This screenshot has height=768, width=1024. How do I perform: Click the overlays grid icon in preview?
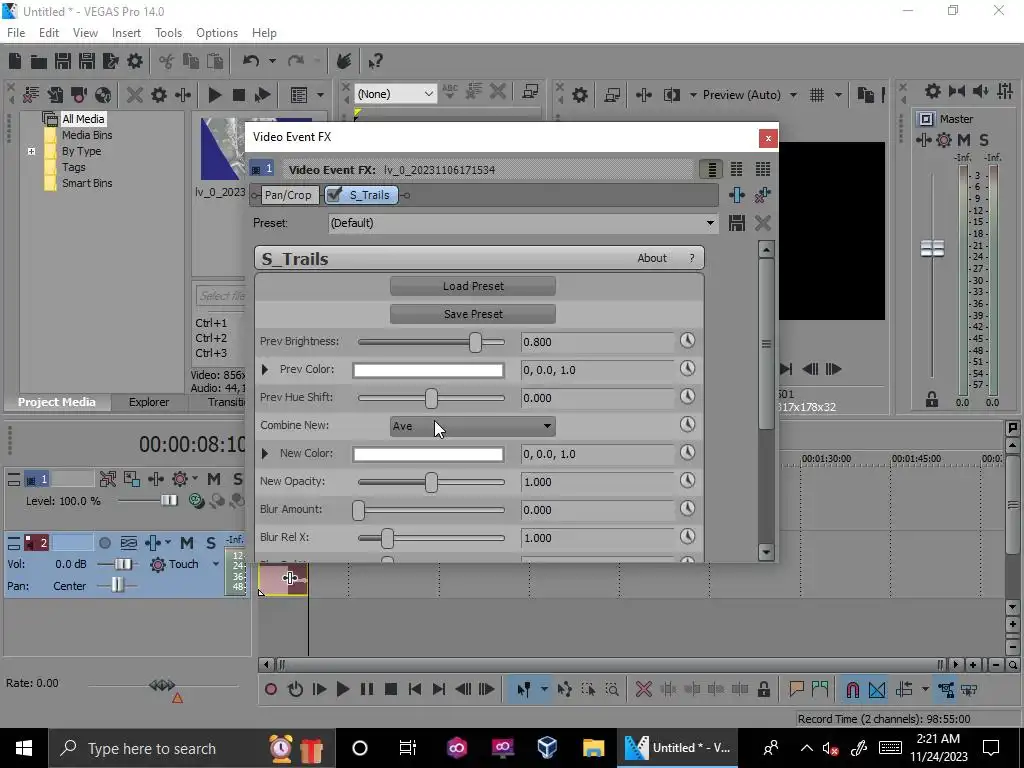[816, 95]
